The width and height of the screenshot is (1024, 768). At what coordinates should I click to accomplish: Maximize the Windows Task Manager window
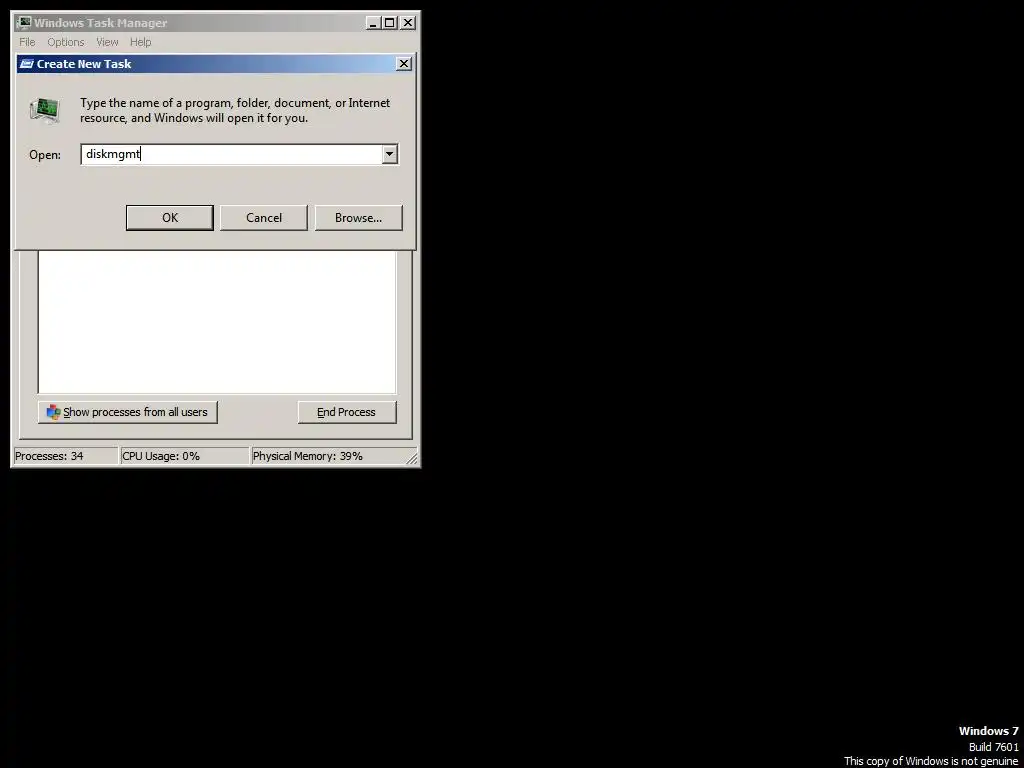[390, 23]
